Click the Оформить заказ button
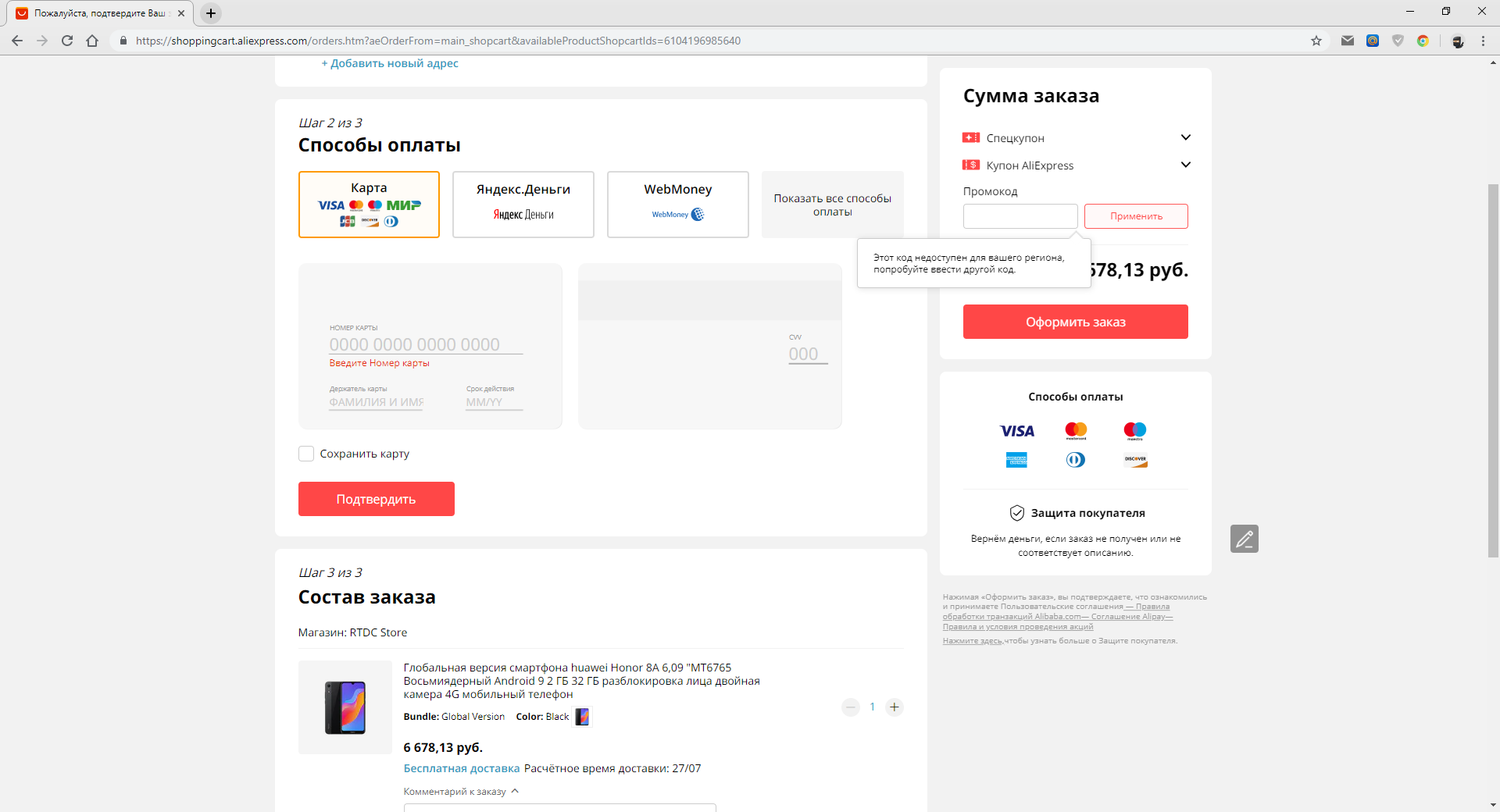The width and height of the screenshot is (1500, 812). [x=1076, y=322]
